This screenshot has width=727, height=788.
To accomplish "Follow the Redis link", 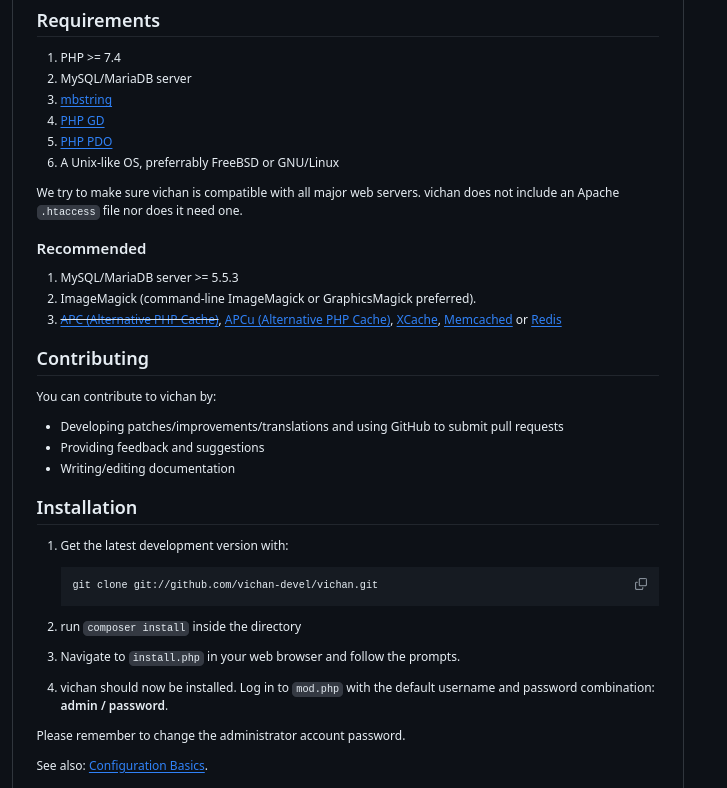I will pos(546,320).
